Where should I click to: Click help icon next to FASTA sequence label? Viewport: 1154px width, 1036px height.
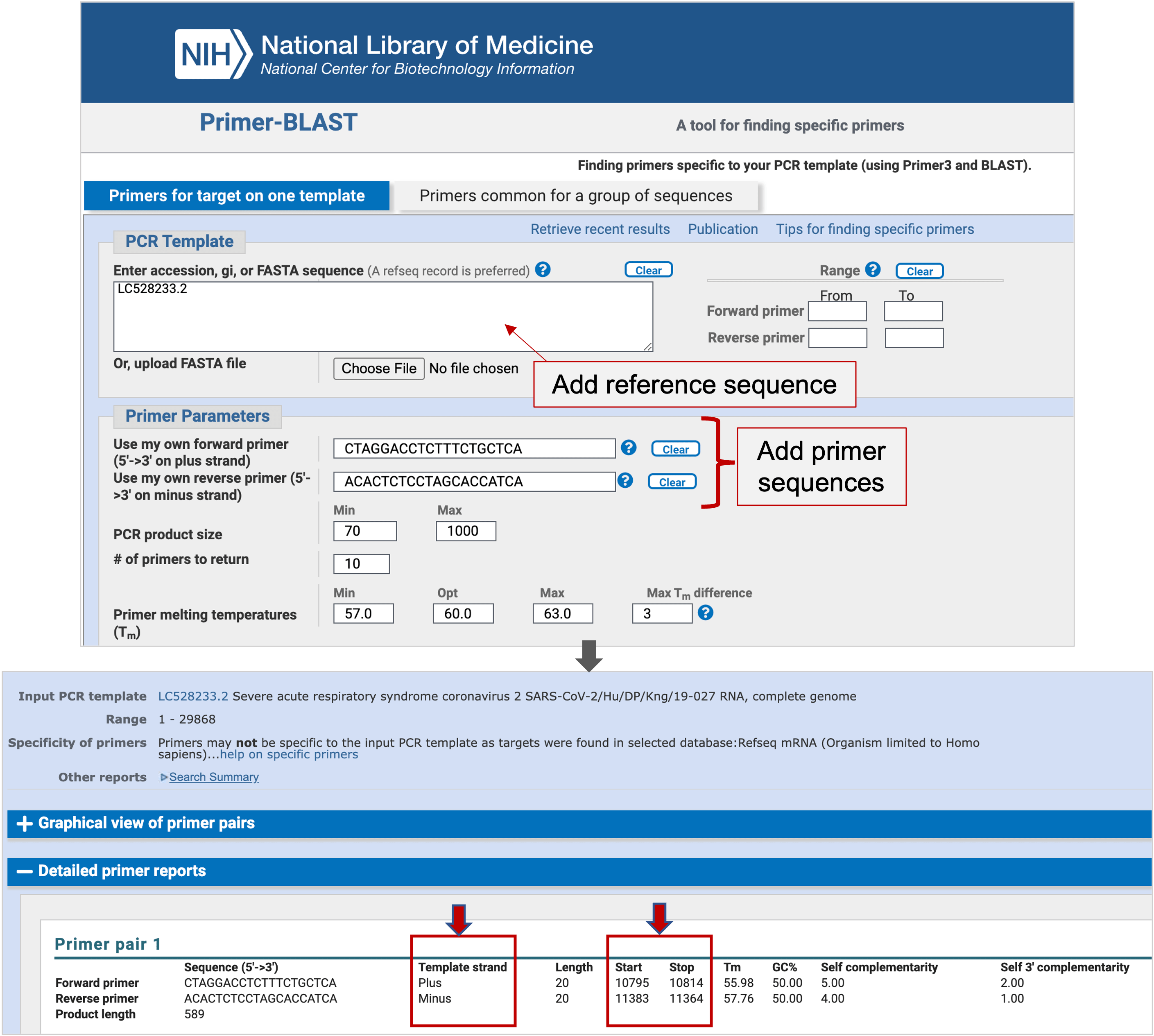[543, 269]
